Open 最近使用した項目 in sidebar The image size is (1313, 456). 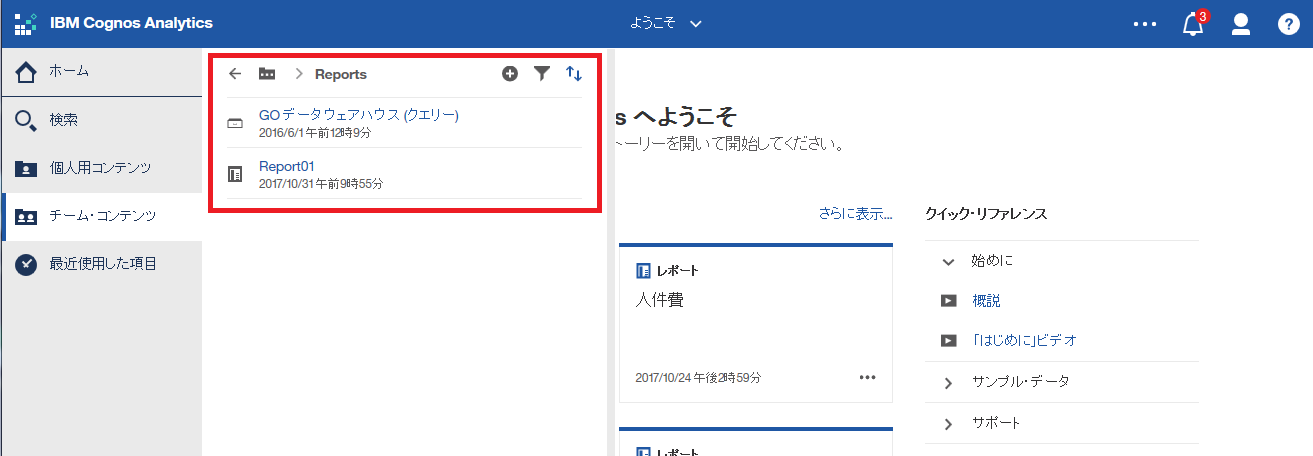point(101,264)
